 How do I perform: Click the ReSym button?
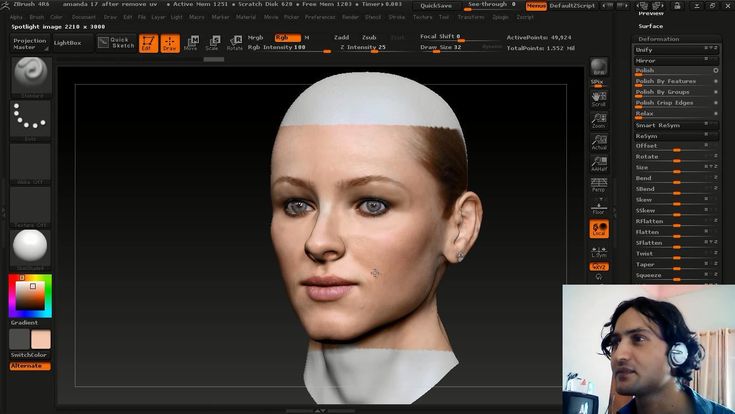click(x=676, y=136)
